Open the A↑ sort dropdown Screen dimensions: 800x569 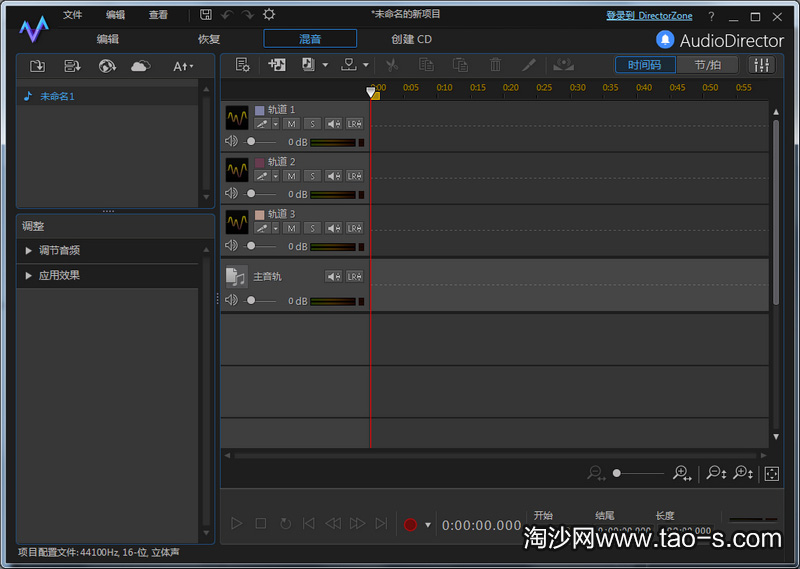click(x=183, y=66)
